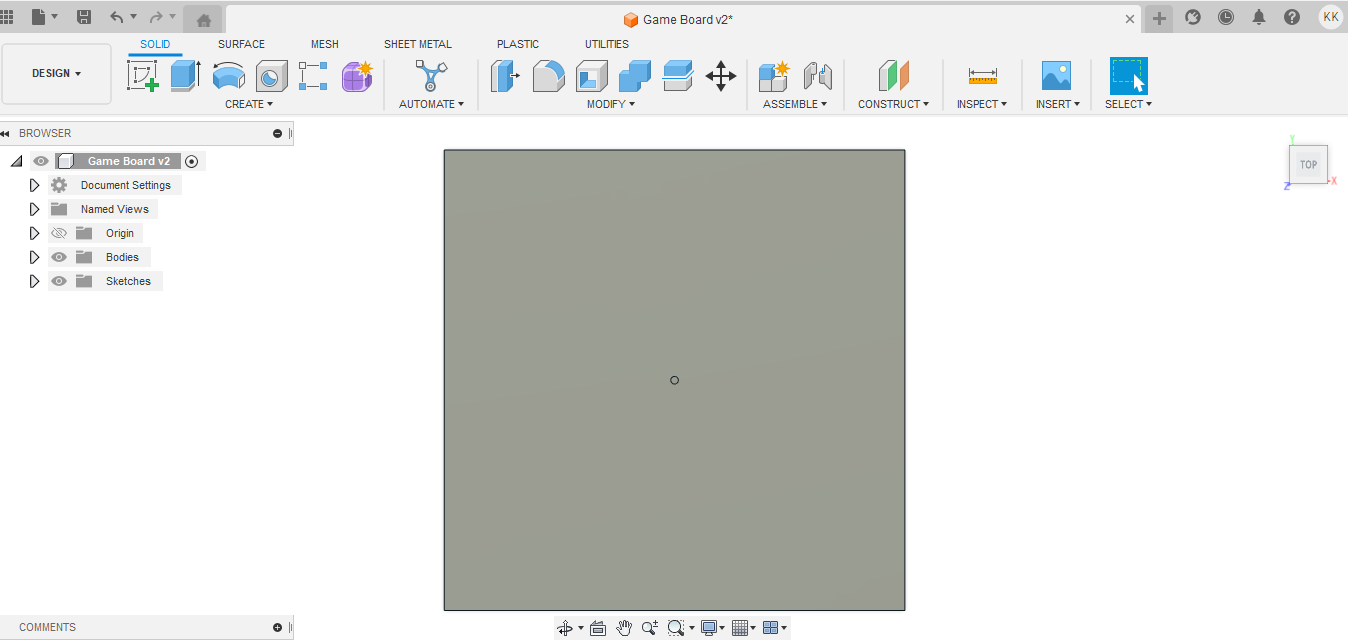Toggle visibility of Game Board v2 component

coord(41,161)
